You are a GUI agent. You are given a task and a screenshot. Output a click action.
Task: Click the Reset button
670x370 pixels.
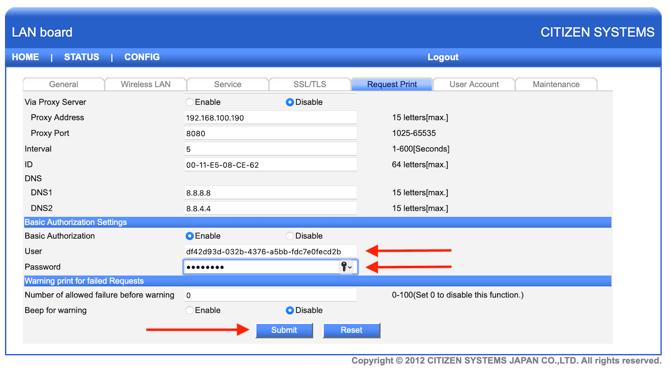pyautogui.click(x=351, y=330)
